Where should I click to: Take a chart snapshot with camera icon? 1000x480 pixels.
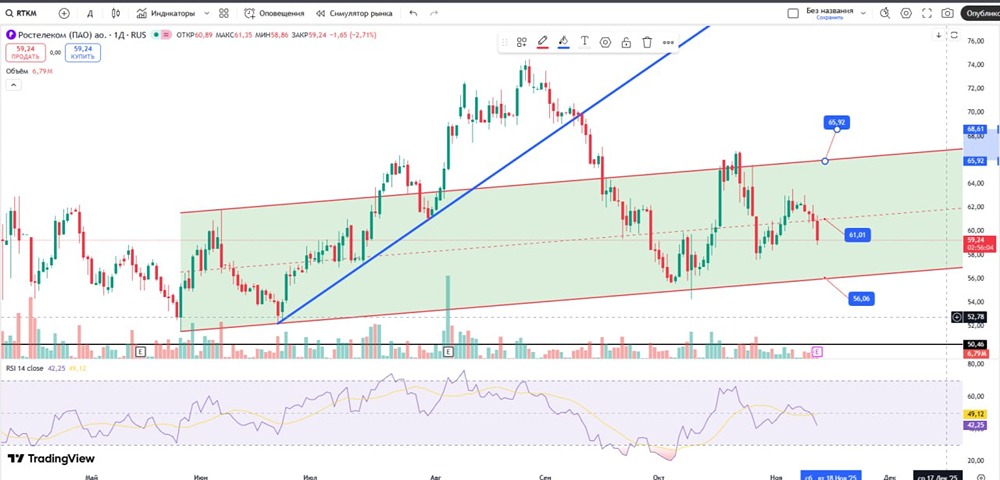pyautogui.click(x=948, y=13)
